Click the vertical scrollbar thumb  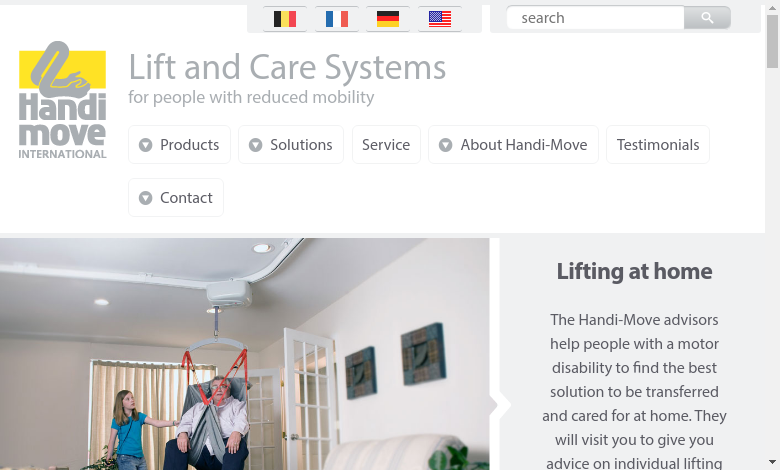click(772, 41)
